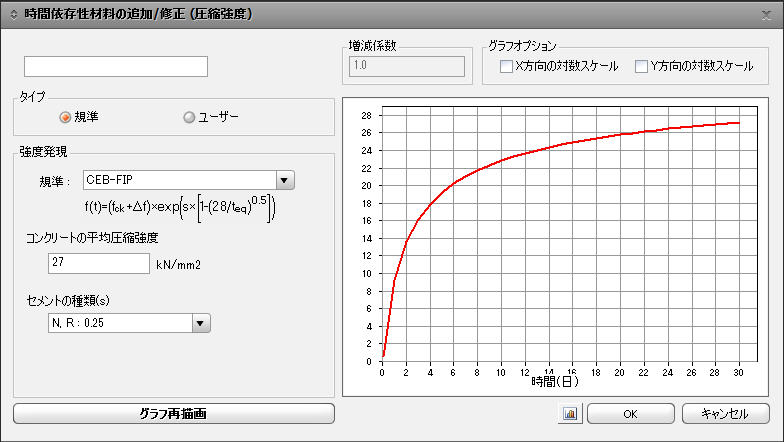
Task: Choose the ユーザー radio option
Action: click(189, 117)
